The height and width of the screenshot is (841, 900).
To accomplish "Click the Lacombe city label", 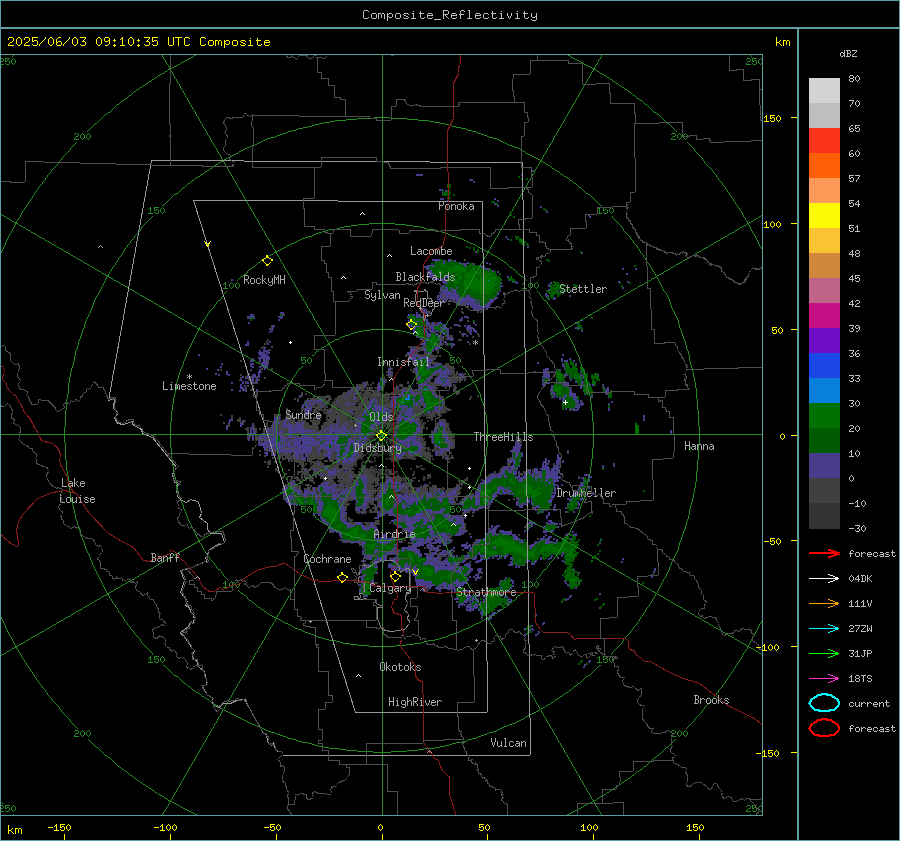I will [431, 251].
